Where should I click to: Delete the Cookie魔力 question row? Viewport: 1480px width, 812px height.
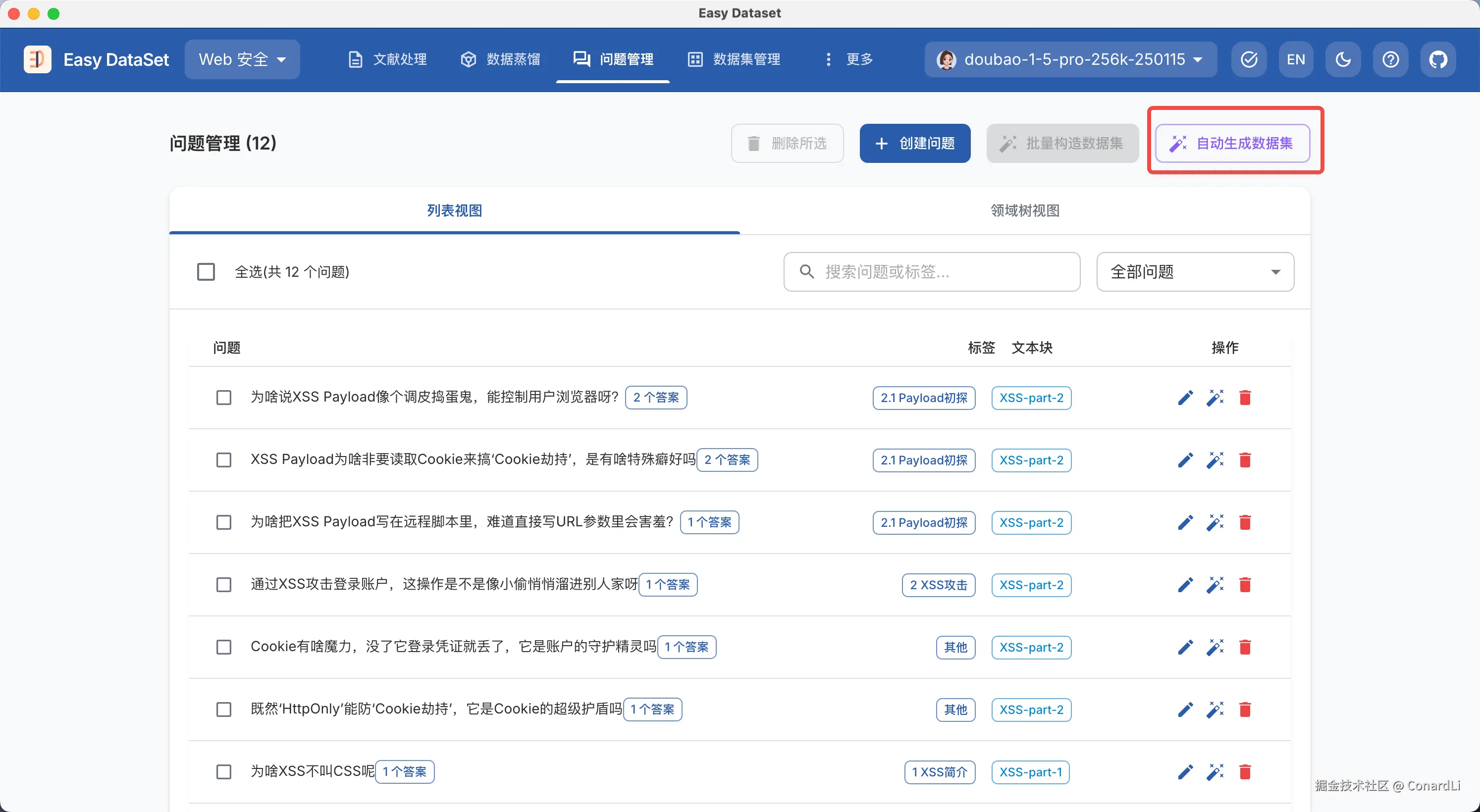1244,647
